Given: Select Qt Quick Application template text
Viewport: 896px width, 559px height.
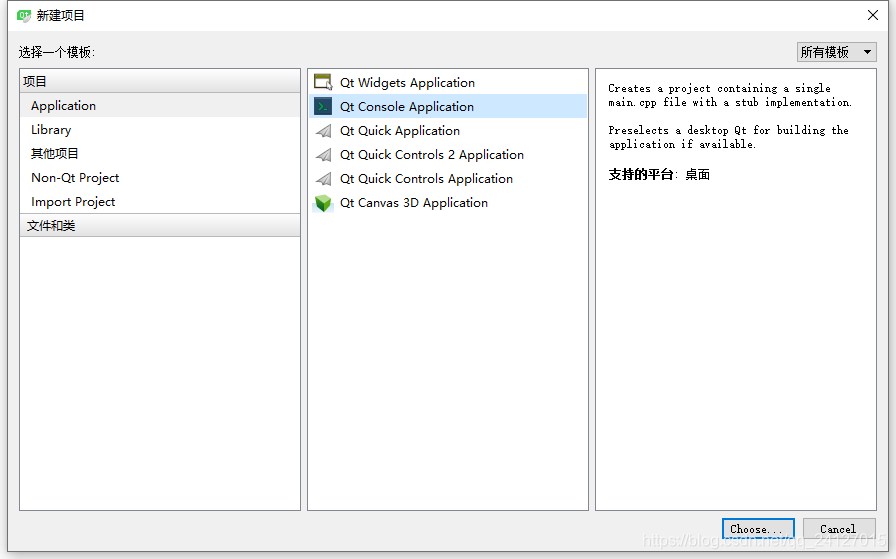Looking at the screenshot, I should (x=400, y=131).
